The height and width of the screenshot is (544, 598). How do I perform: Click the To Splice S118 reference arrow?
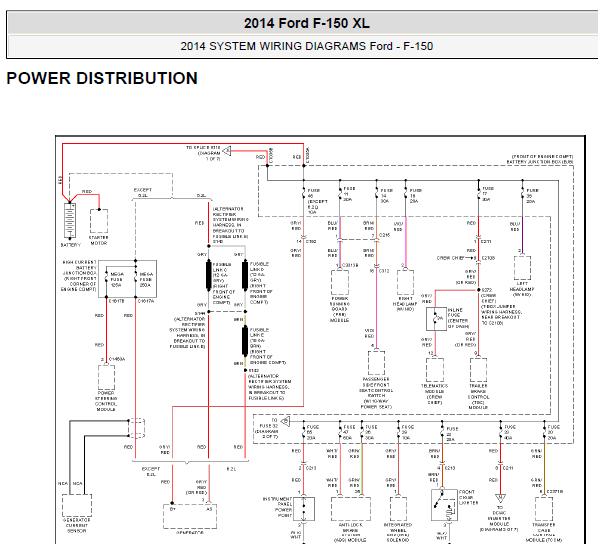[x=227, y=151]
